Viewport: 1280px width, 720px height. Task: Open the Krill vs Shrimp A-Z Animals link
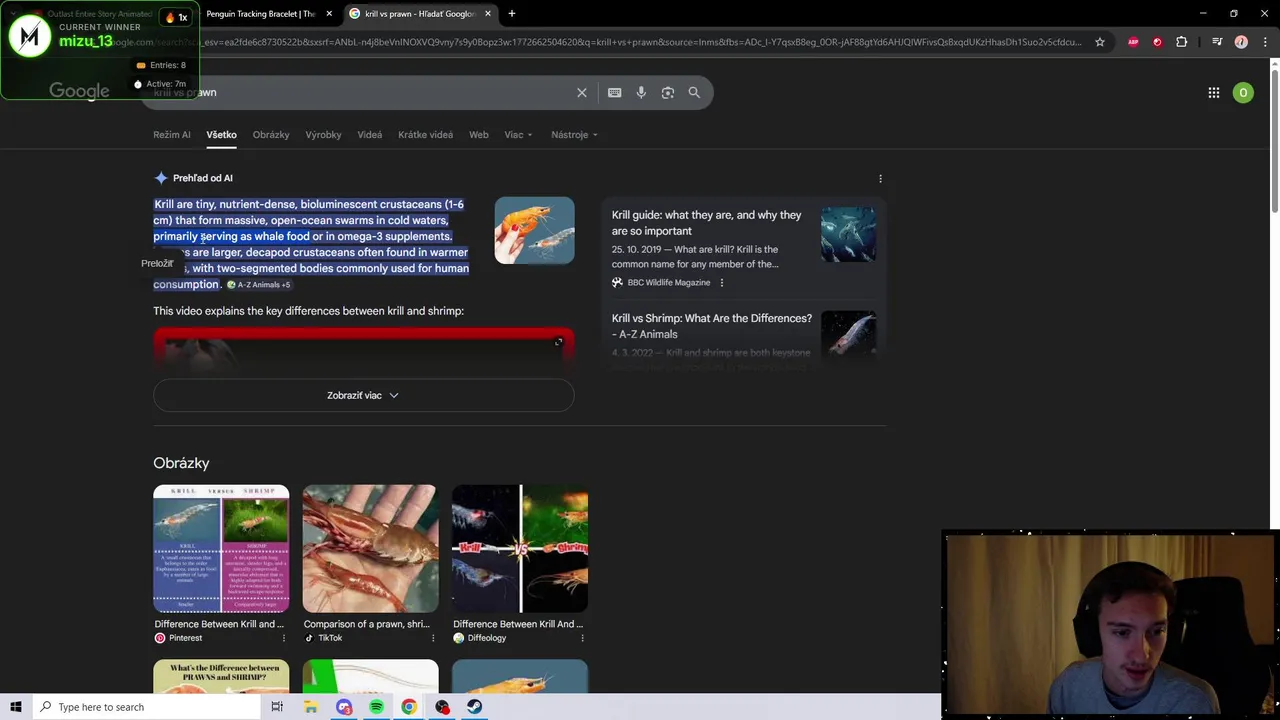[711, 326]
